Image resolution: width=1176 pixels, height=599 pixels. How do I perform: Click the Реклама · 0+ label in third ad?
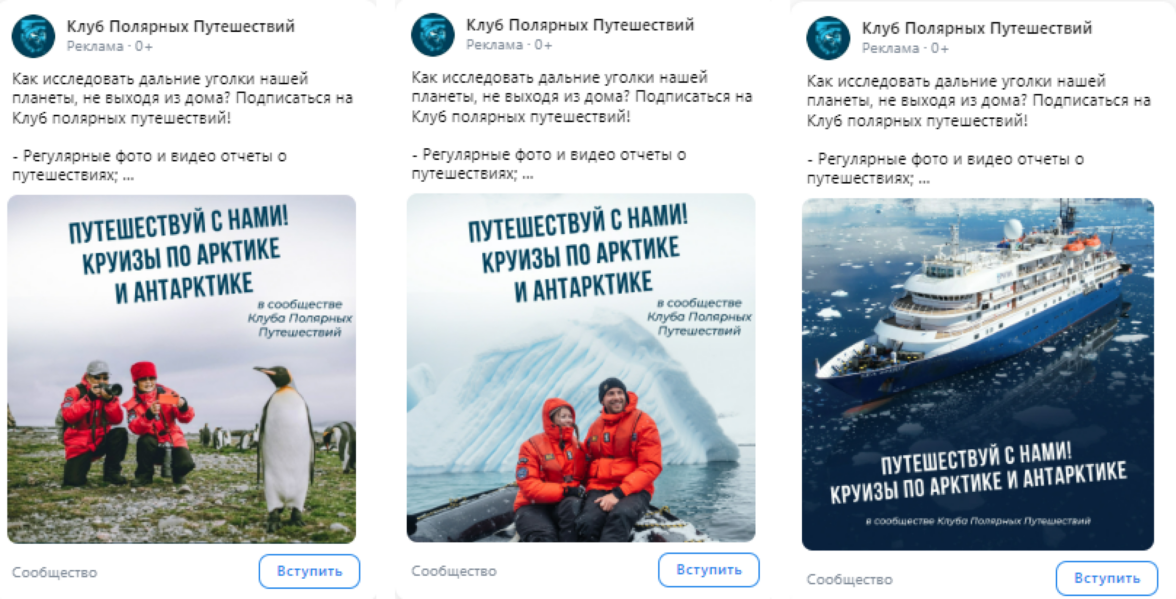pos(905,49)
